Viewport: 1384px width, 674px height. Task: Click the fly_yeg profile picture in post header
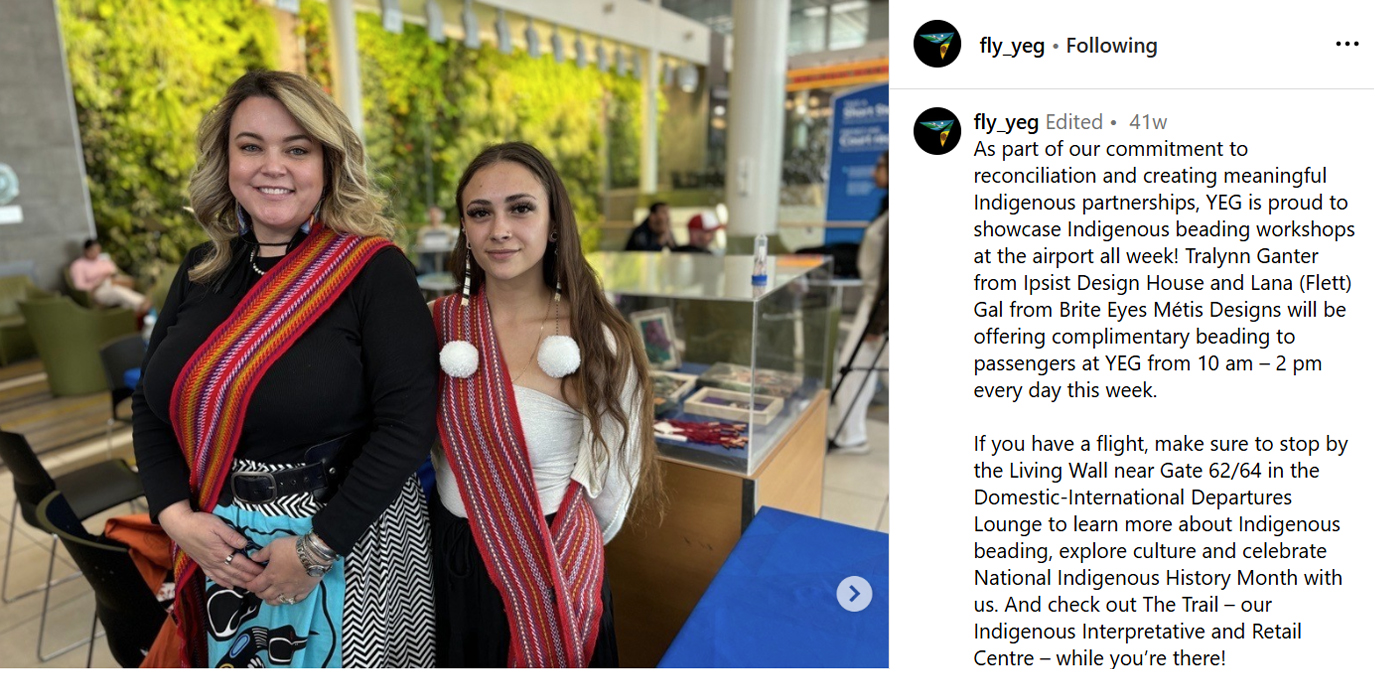[x=937, y=44]
